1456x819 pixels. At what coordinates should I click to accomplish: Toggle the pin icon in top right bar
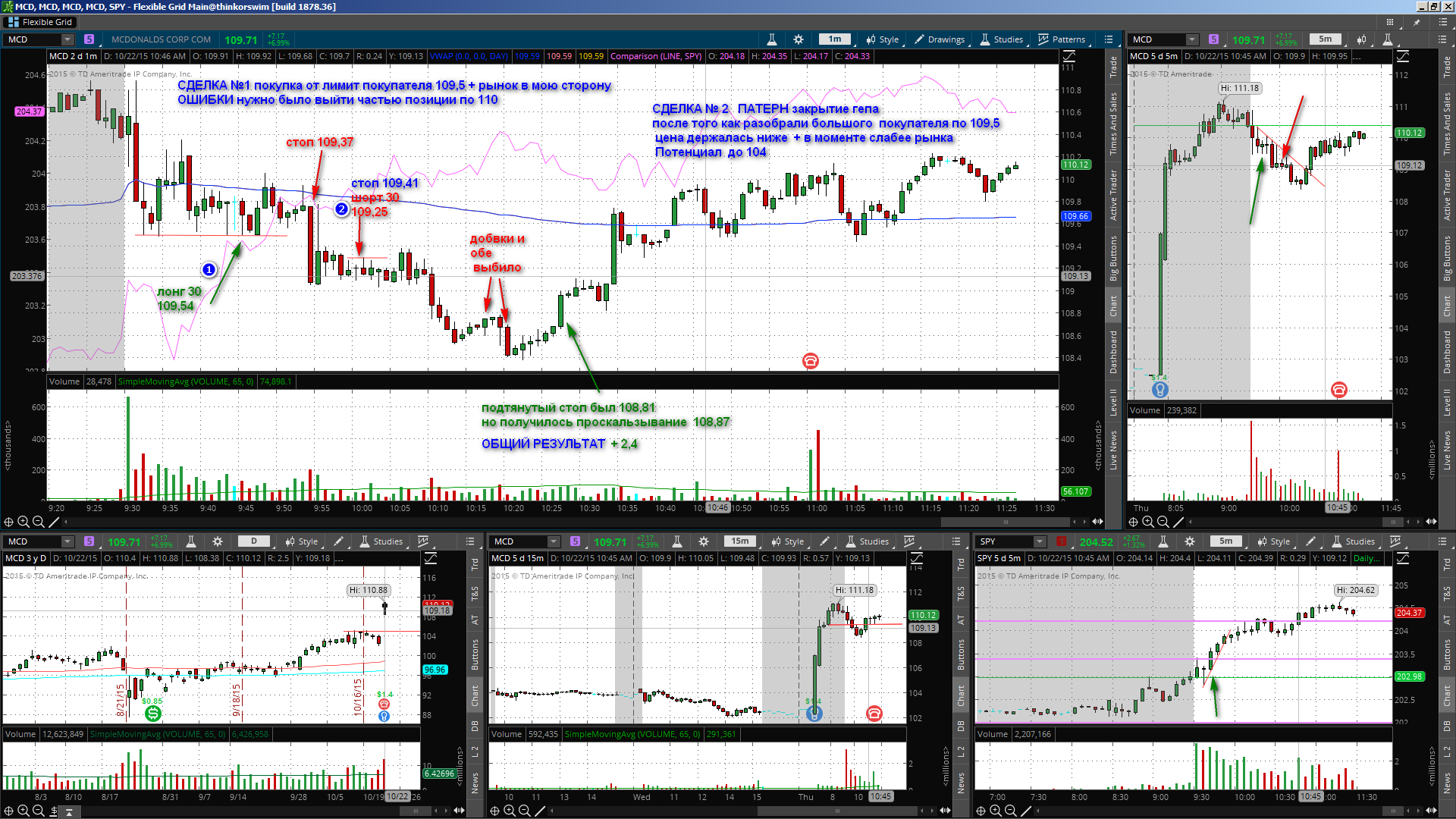1417,22
